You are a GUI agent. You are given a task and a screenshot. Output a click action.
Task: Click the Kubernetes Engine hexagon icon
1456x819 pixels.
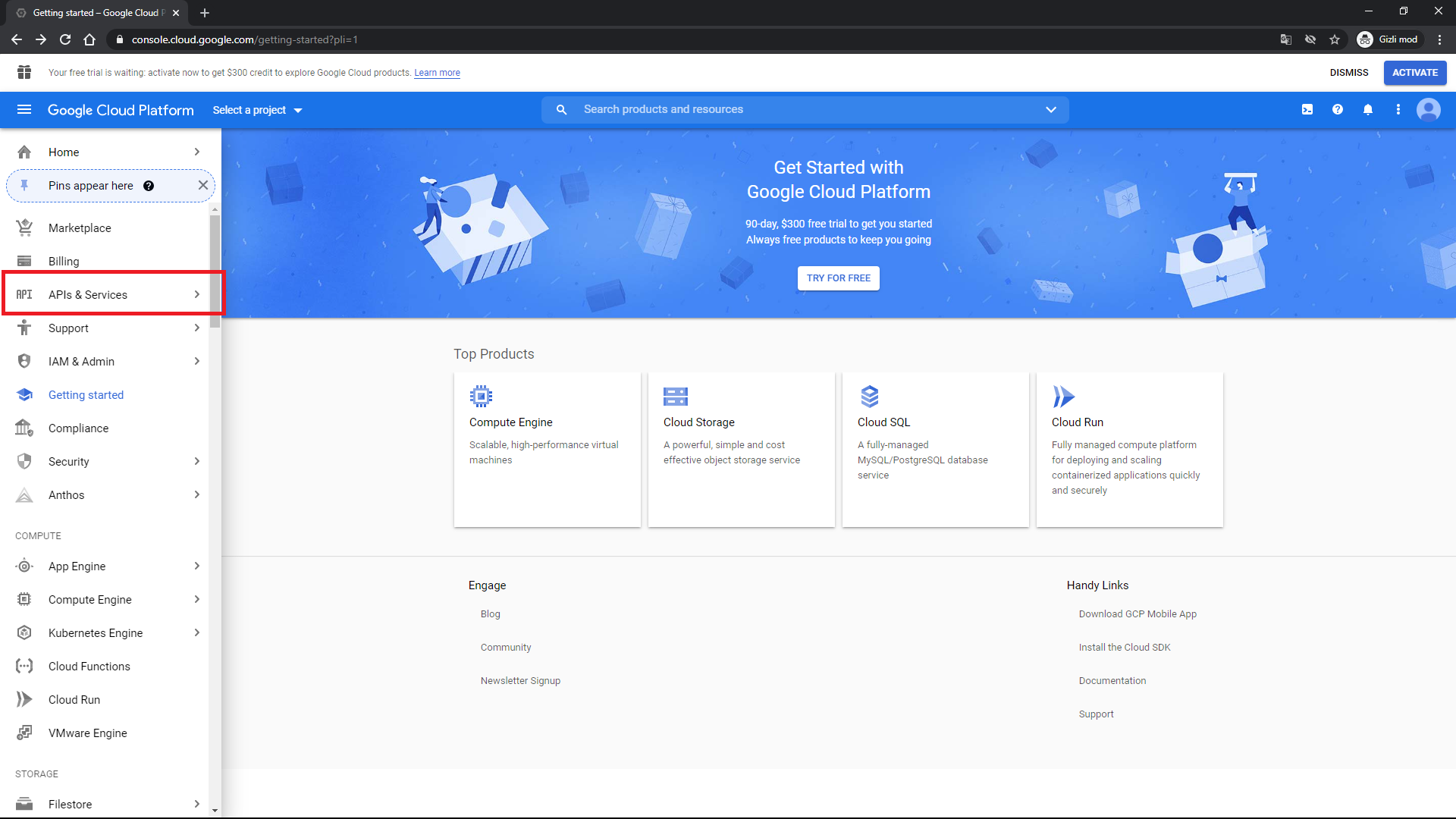coord(24,632)
